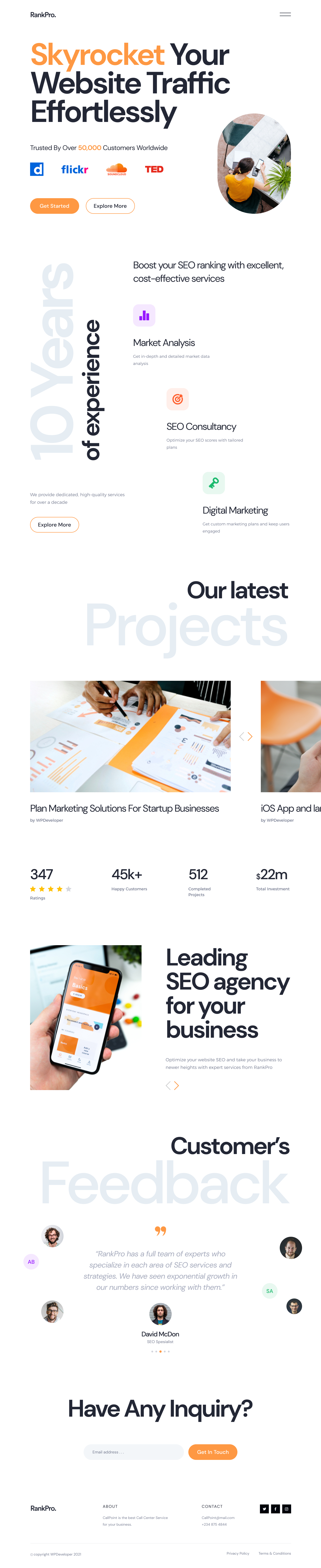This screenshot has width=321, height=1568.
Task: Open the Privacy Policy link
Action: coord(238,1553)
